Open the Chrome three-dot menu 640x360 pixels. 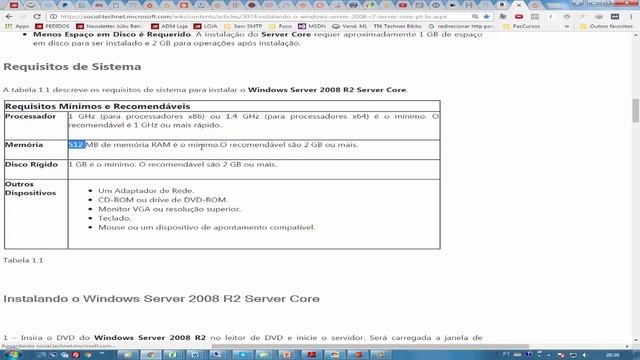coord(631,17)
